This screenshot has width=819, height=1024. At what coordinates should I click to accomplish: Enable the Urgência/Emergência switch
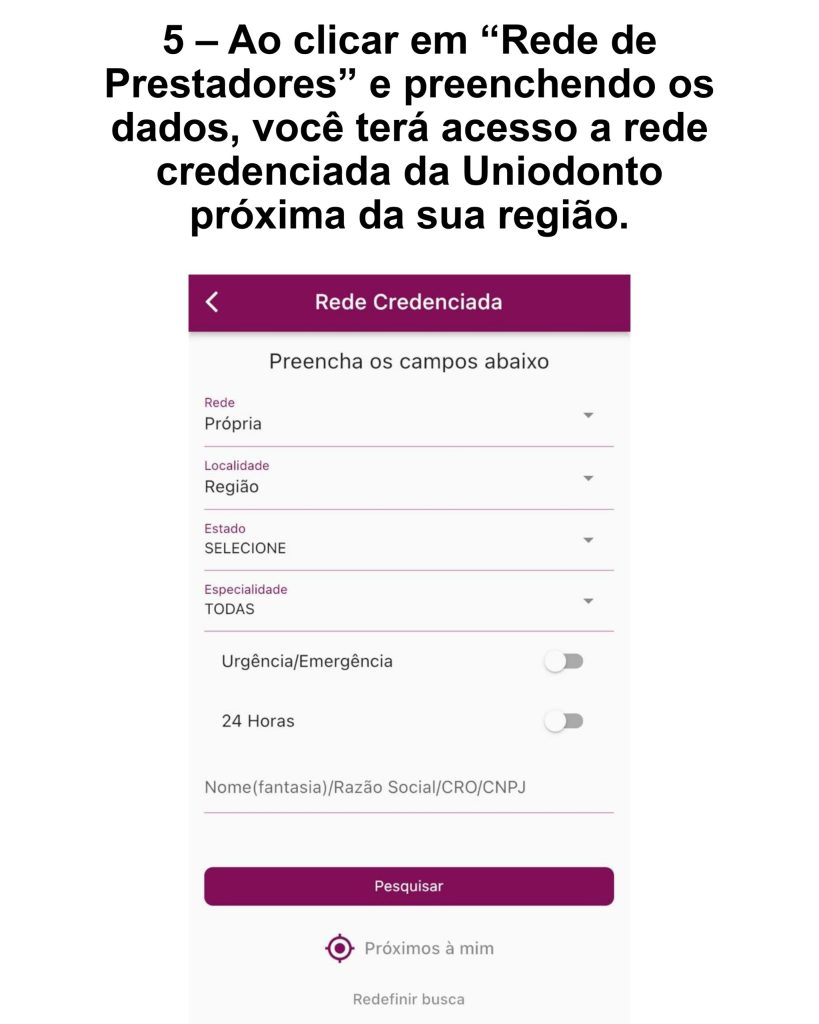564,662
